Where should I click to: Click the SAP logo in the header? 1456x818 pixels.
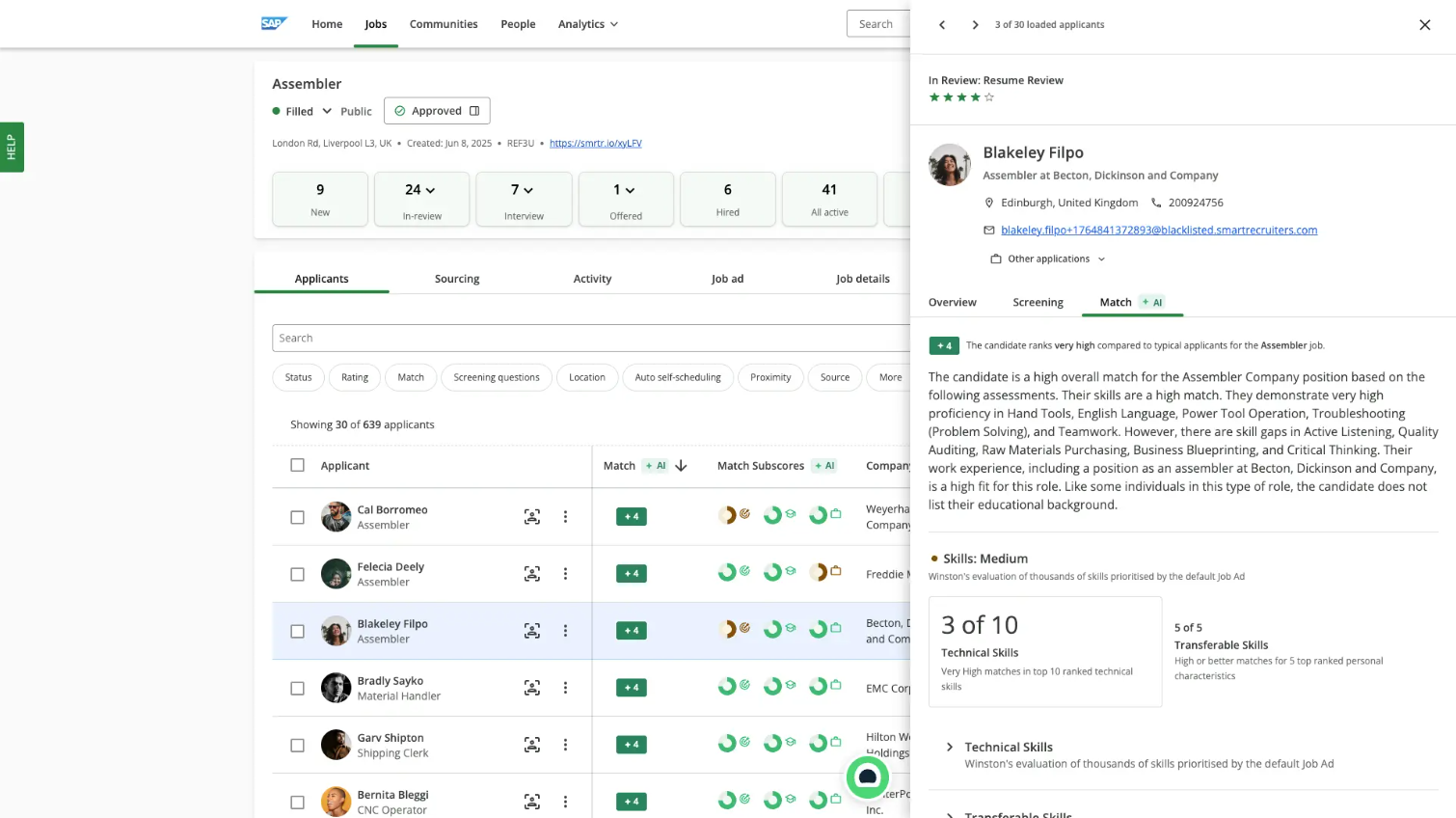(274, 24)
